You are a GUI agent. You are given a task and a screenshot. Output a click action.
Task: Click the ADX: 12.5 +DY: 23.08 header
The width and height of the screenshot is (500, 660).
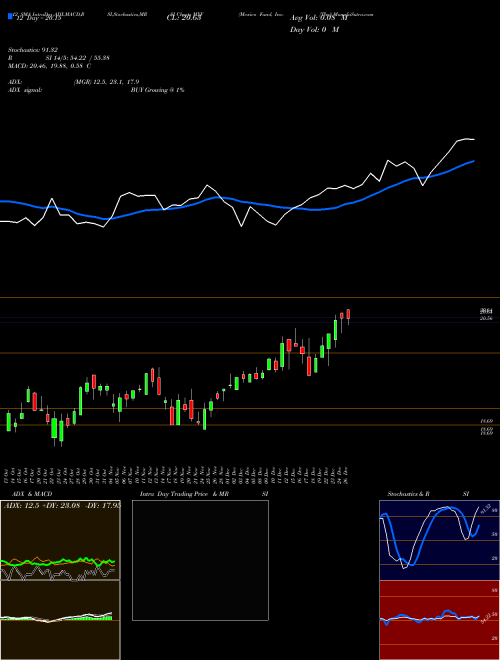[x=62, y=505]
